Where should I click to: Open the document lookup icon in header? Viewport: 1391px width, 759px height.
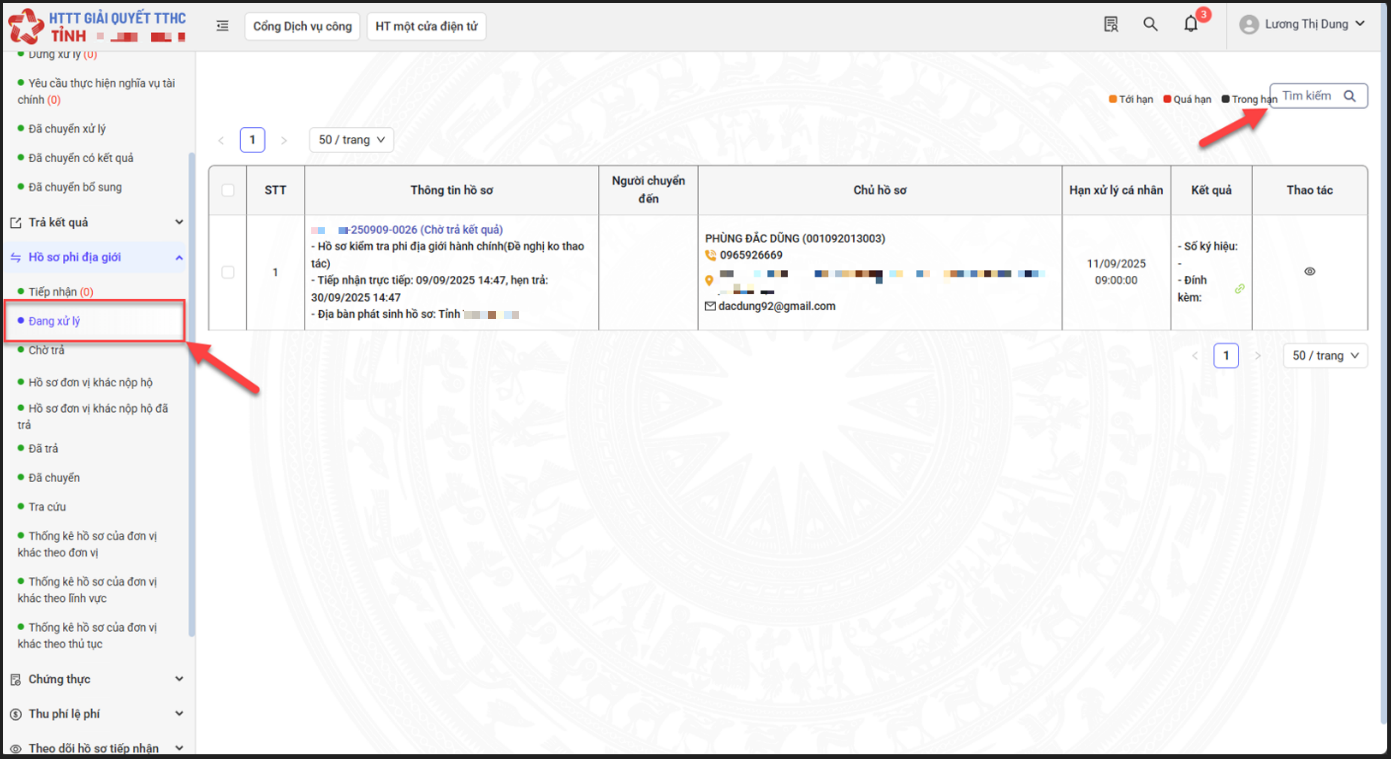(x=1111, y=25)
